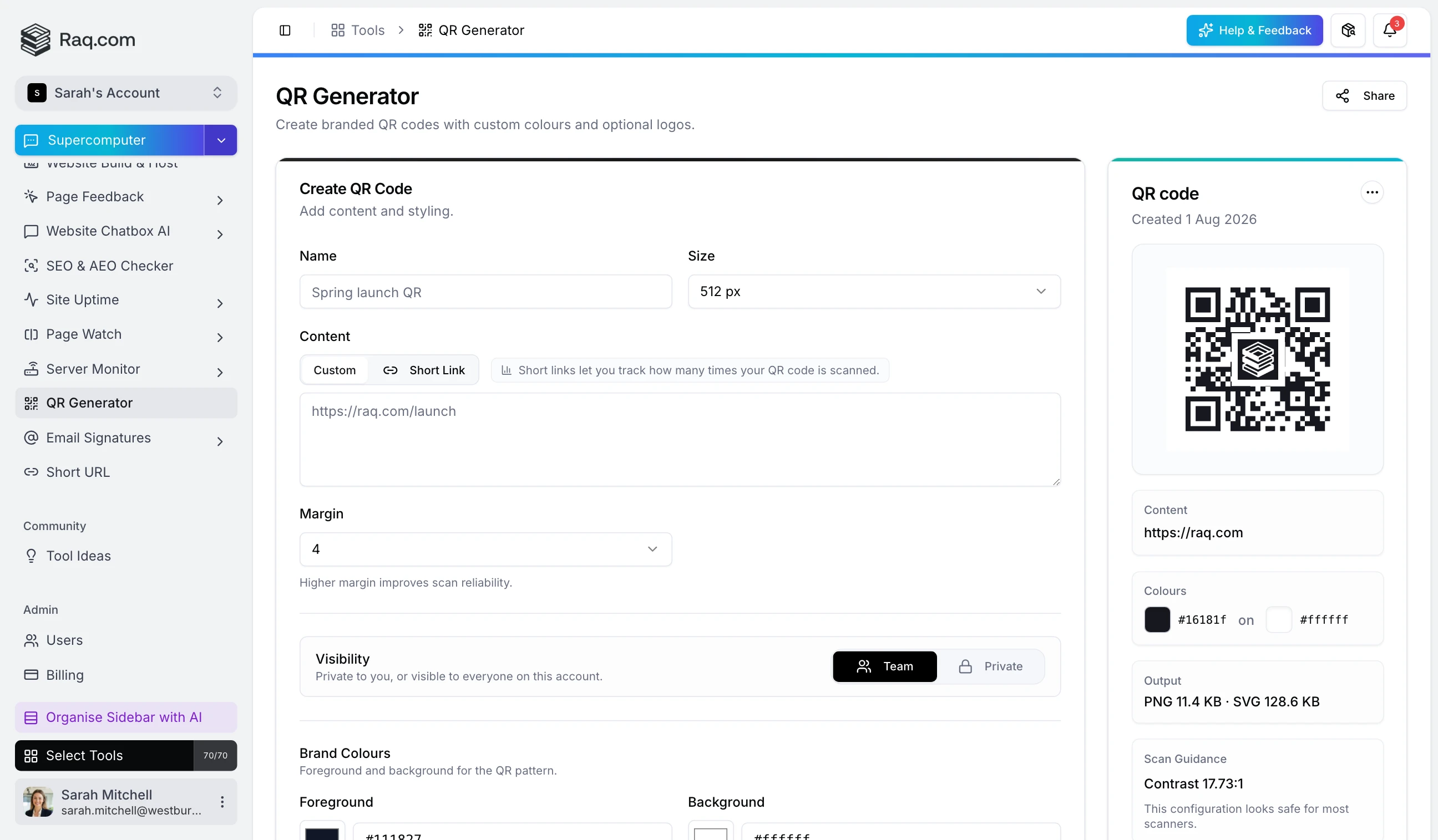1438x840 pixels.
Task: Click the QR Generator breadcrumb icon
Action: pyautogui.click(x=425, y=30)
